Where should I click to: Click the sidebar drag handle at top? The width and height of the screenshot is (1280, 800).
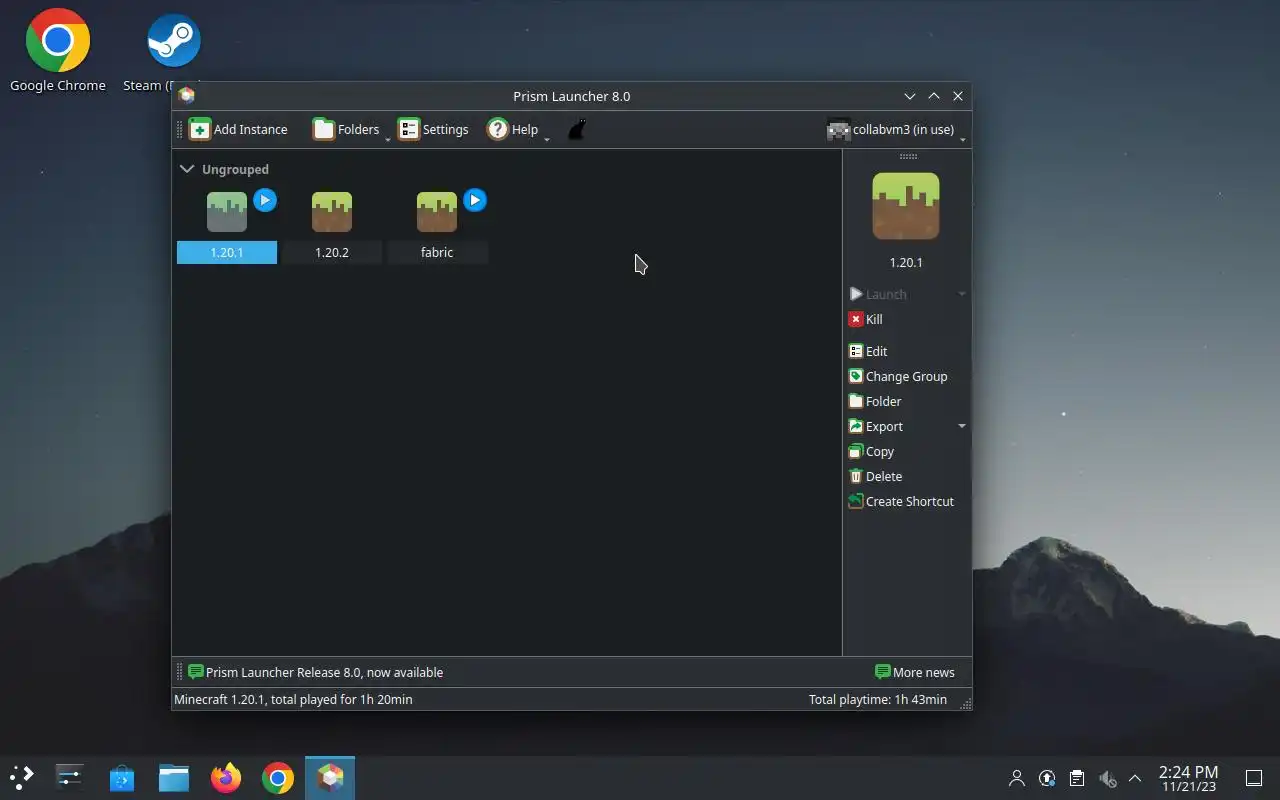[x=908, y=156]
